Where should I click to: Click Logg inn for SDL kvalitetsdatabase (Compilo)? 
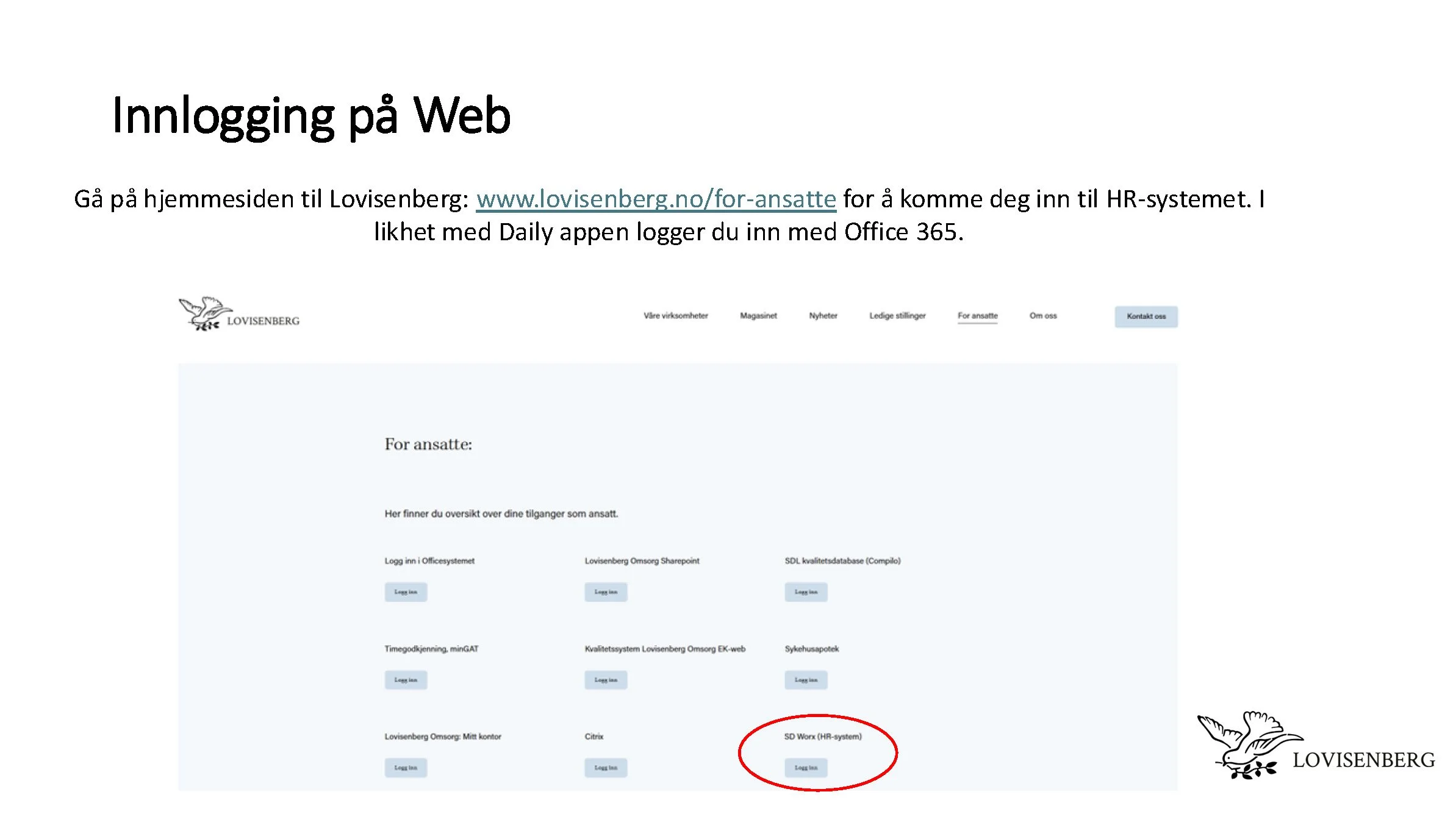(x=806, y=592)
